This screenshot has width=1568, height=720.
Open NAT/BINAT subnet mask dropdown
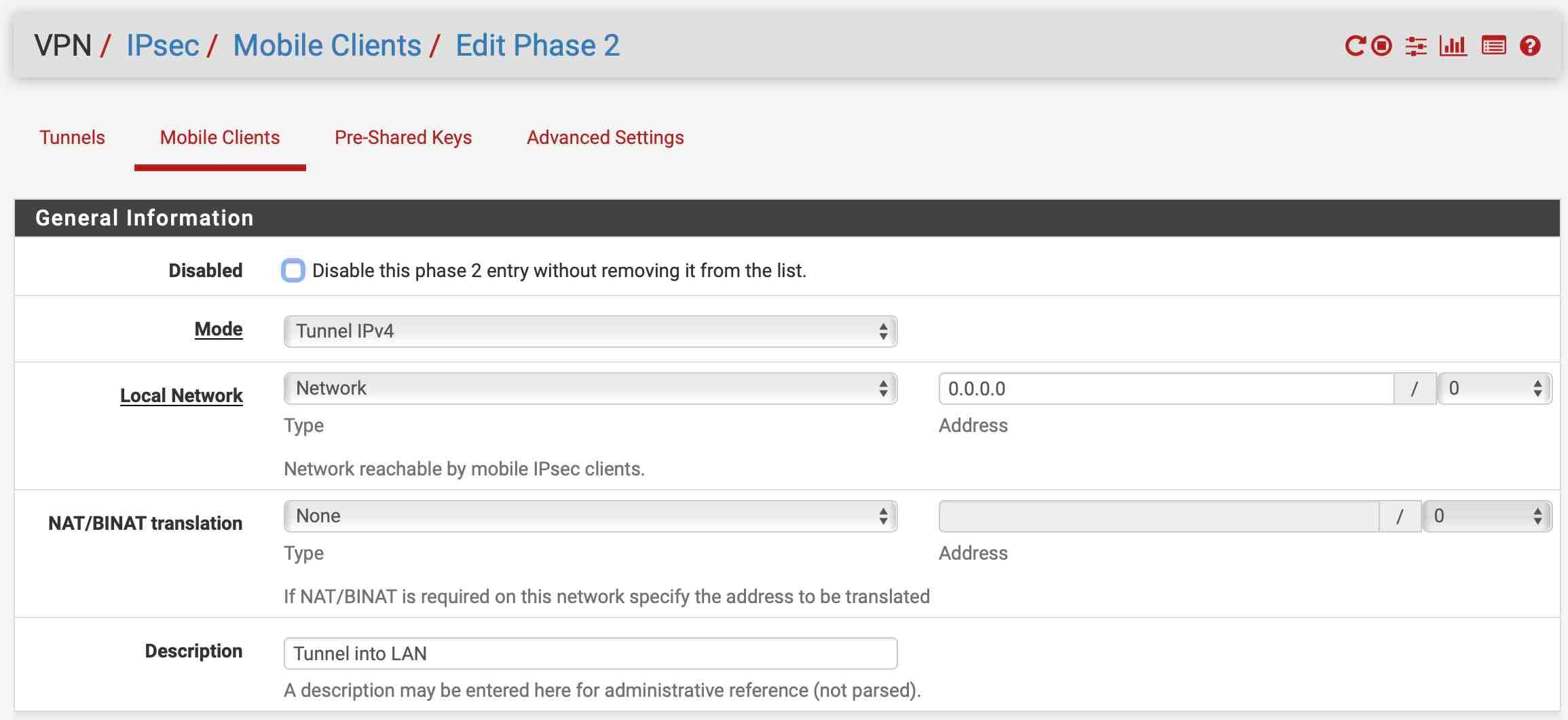pos(1487,516)
